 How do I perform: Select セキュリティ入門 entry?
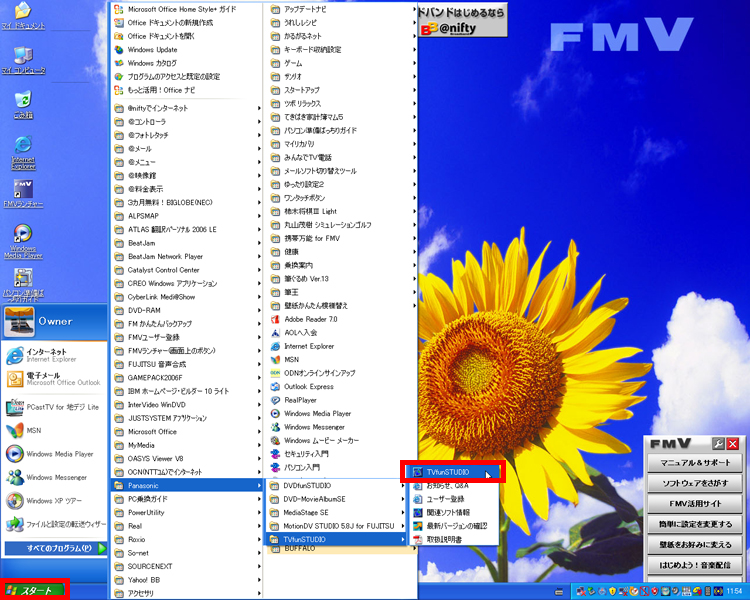pyautogui.click(x=342, y=454)
